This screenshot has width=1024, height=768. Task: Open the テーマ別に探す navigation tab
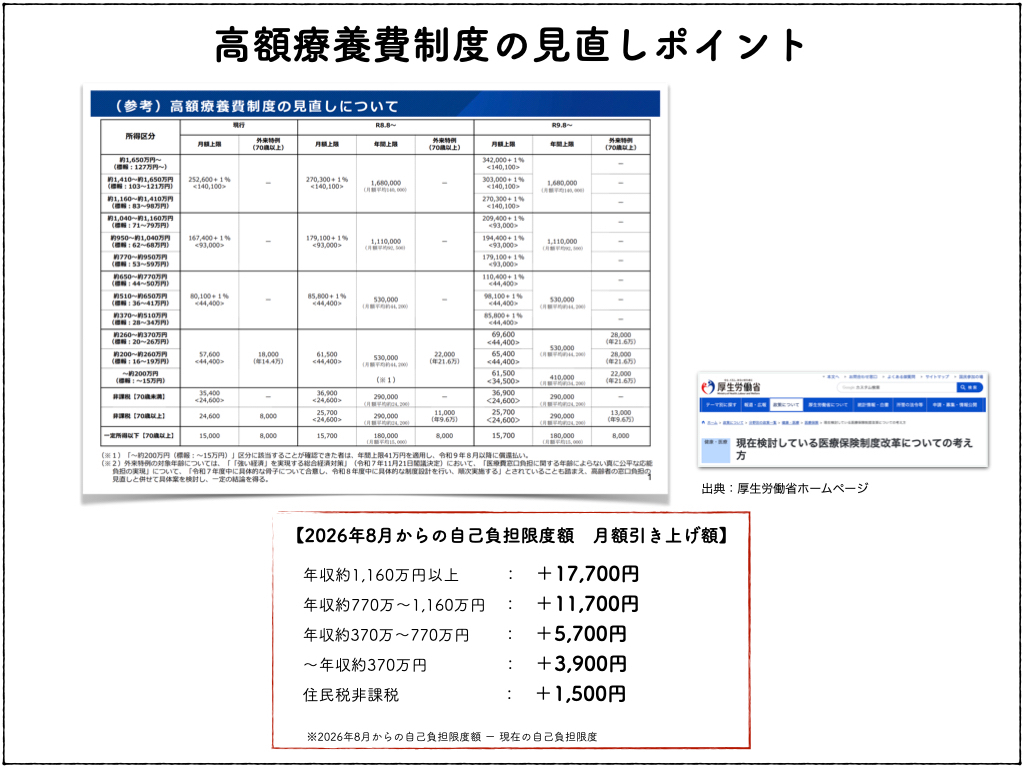point(720,405)
